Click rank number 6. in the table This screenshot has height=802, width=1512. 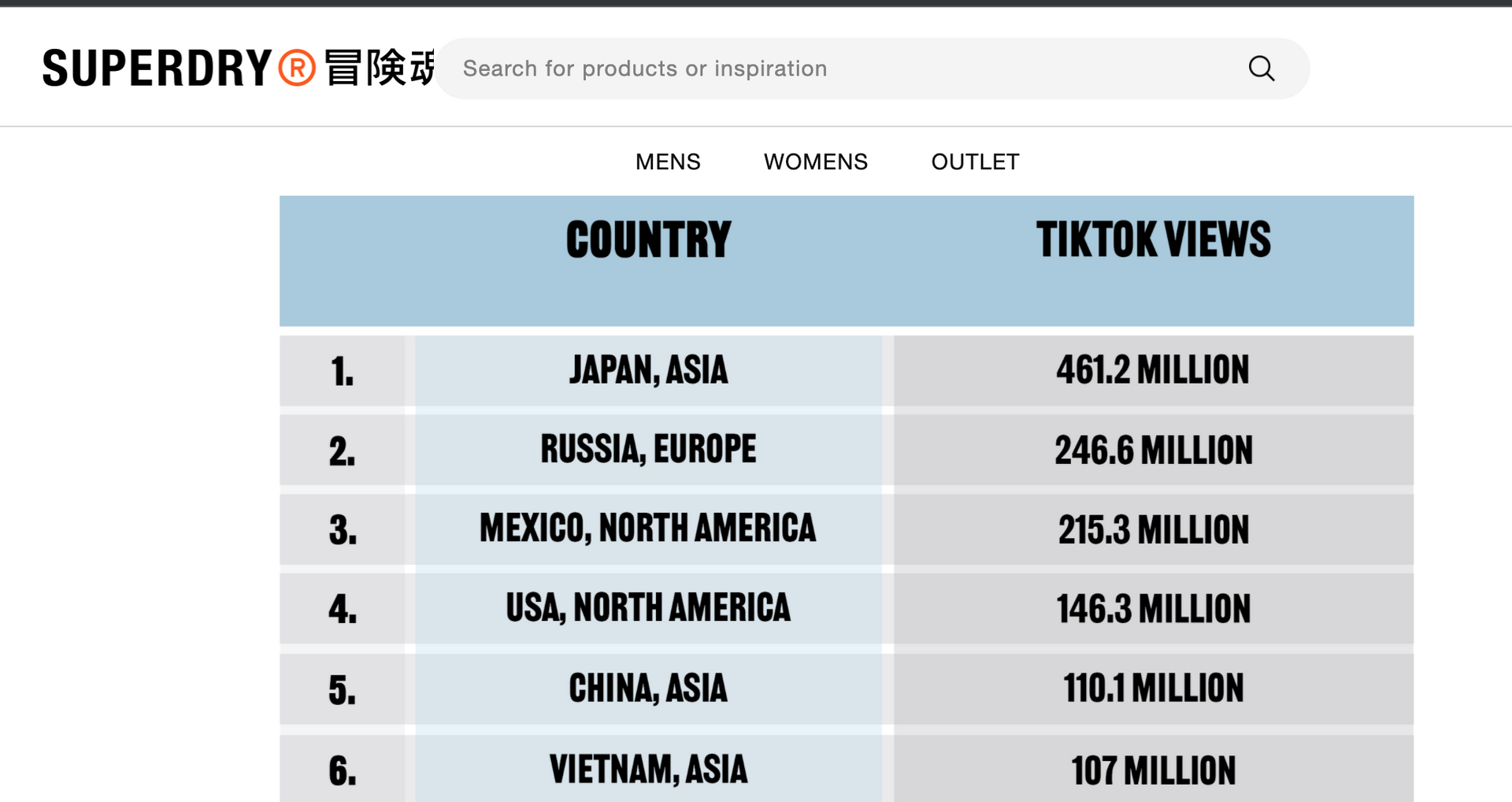(343, 771)
